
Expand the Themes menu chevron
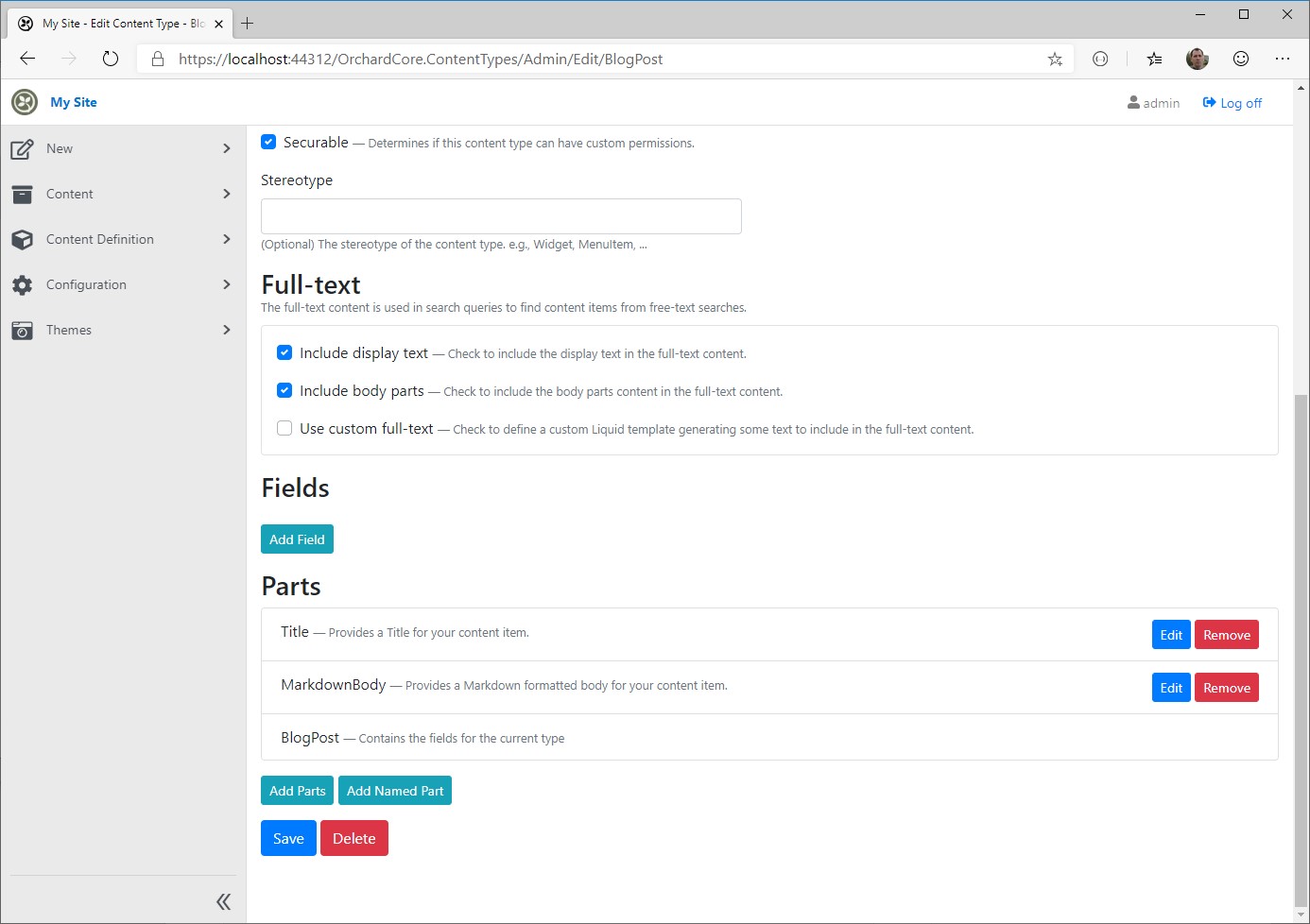226,330
